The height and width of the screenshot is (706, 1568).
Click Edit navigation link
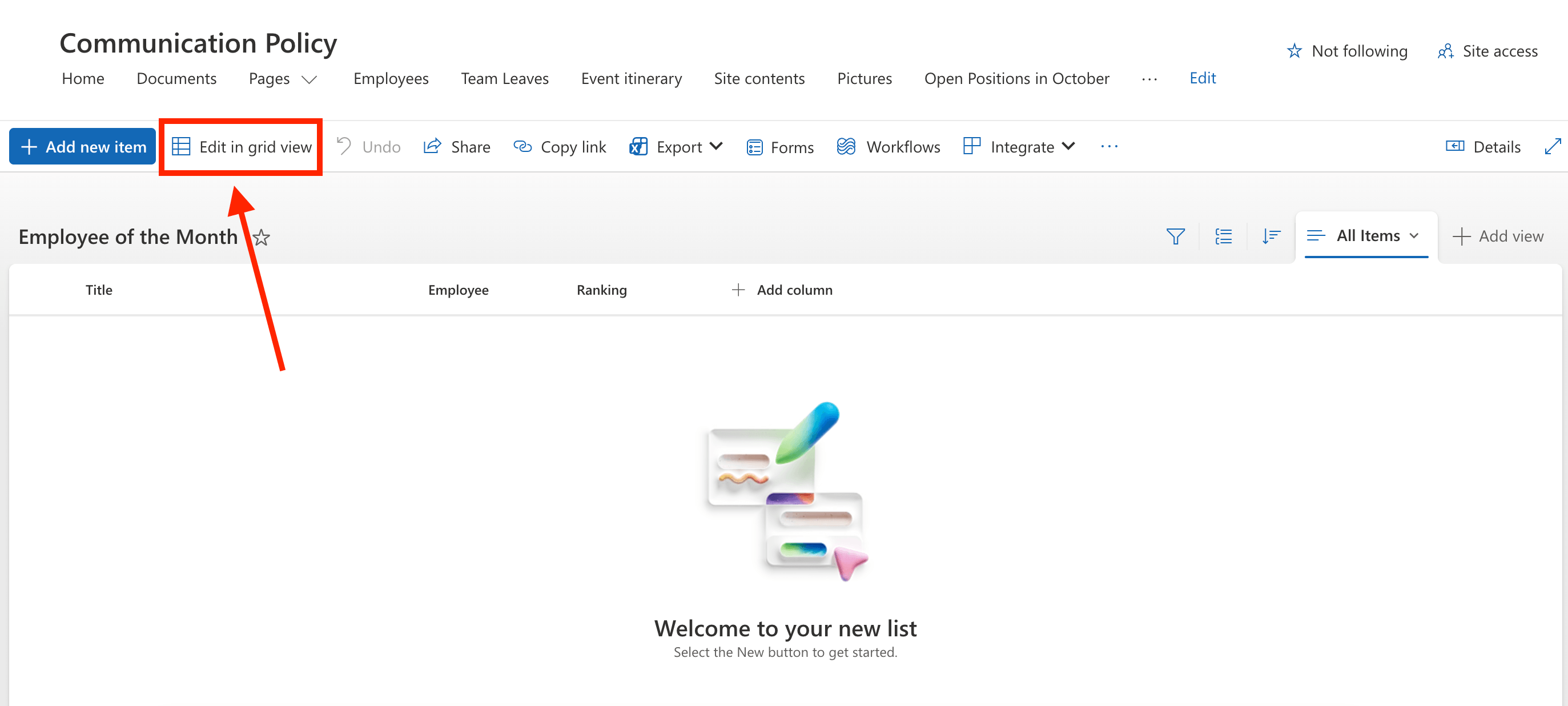[1202, 78]
